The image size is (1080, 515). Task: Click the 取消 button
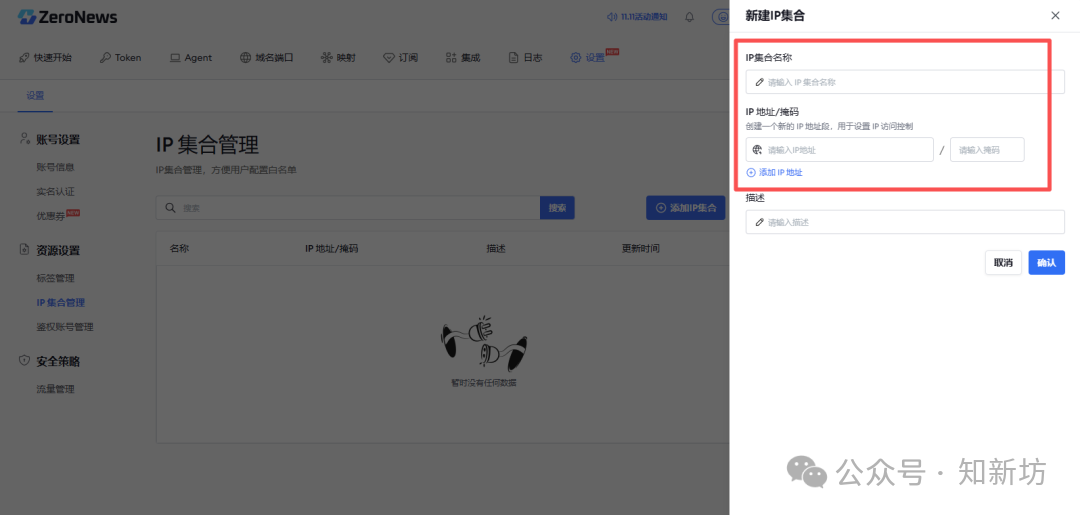click(x=1004, y=262)
